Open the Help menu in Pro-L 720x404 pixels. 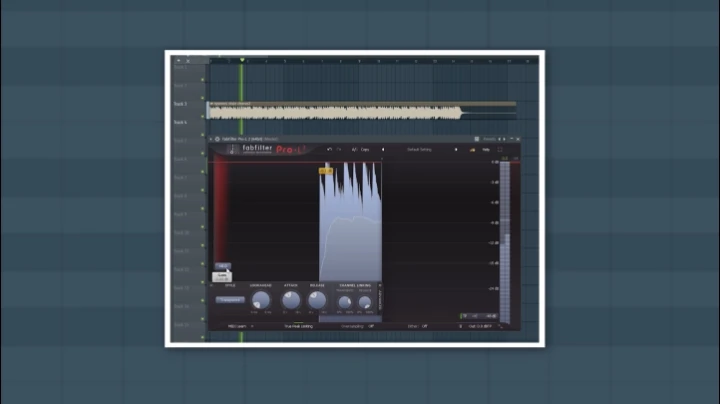486,150
